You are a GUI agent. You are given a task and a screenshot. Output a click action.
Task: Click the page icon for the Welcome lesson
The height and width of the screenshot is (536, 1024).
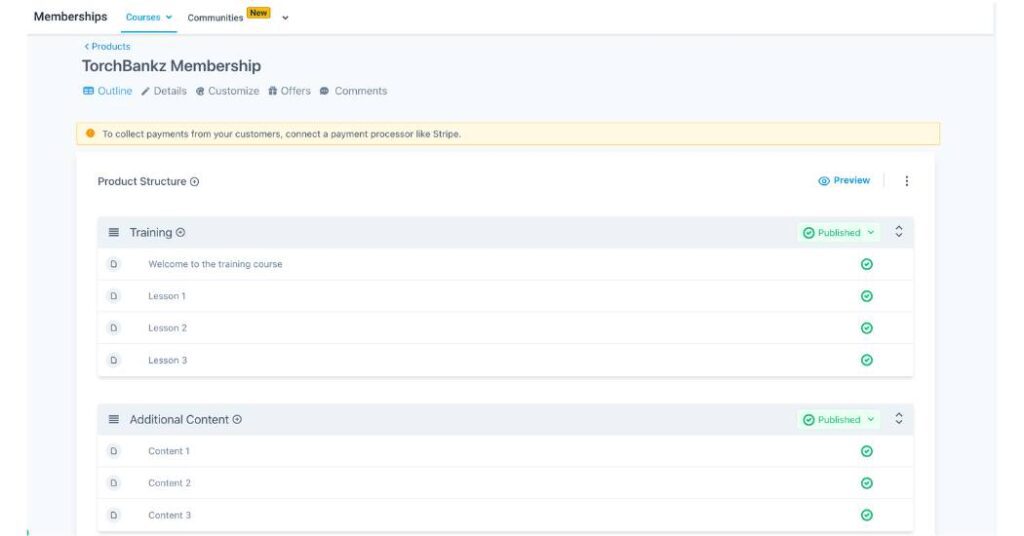point(114,264)
